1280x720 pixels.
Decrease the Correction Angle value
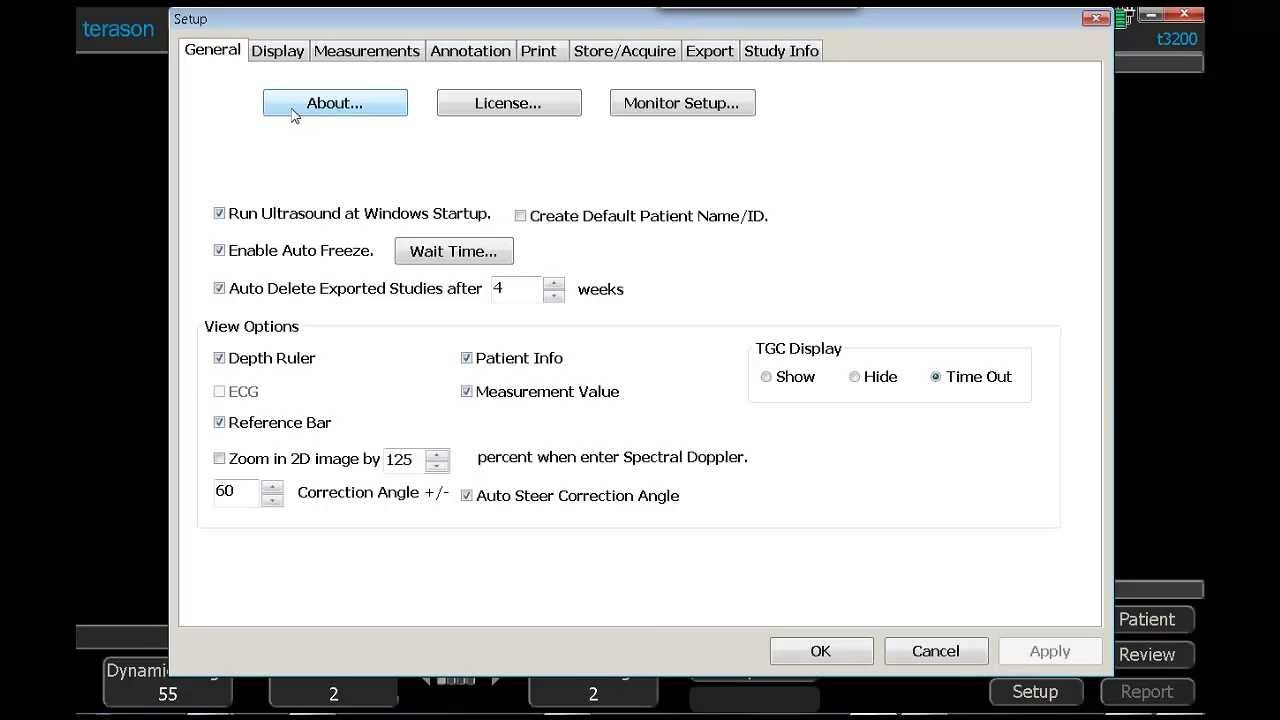tap(272, 500)
